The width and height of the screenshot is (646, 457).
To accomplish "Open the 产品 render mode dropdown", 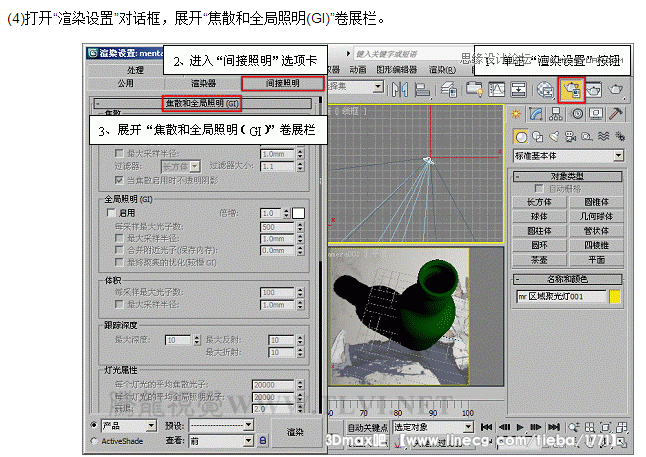I will 129,426.
